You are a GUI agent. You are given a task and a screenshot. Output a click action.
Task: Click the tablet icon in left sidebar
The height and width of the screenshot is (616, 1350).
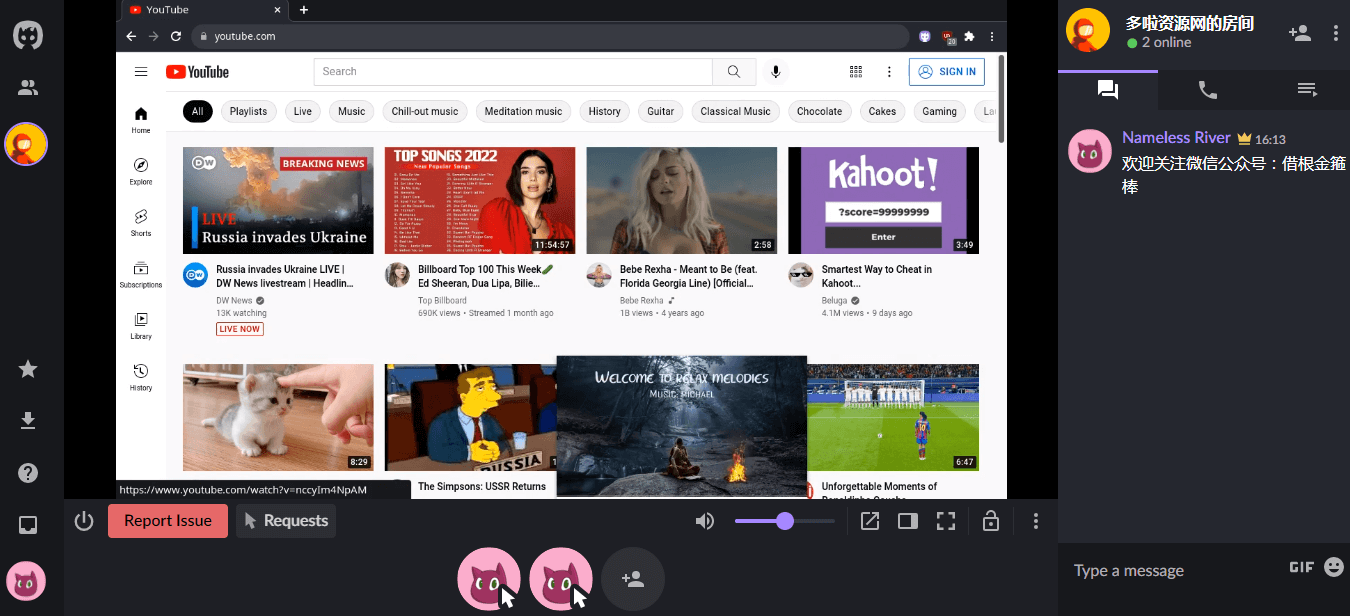pos(28,525)
